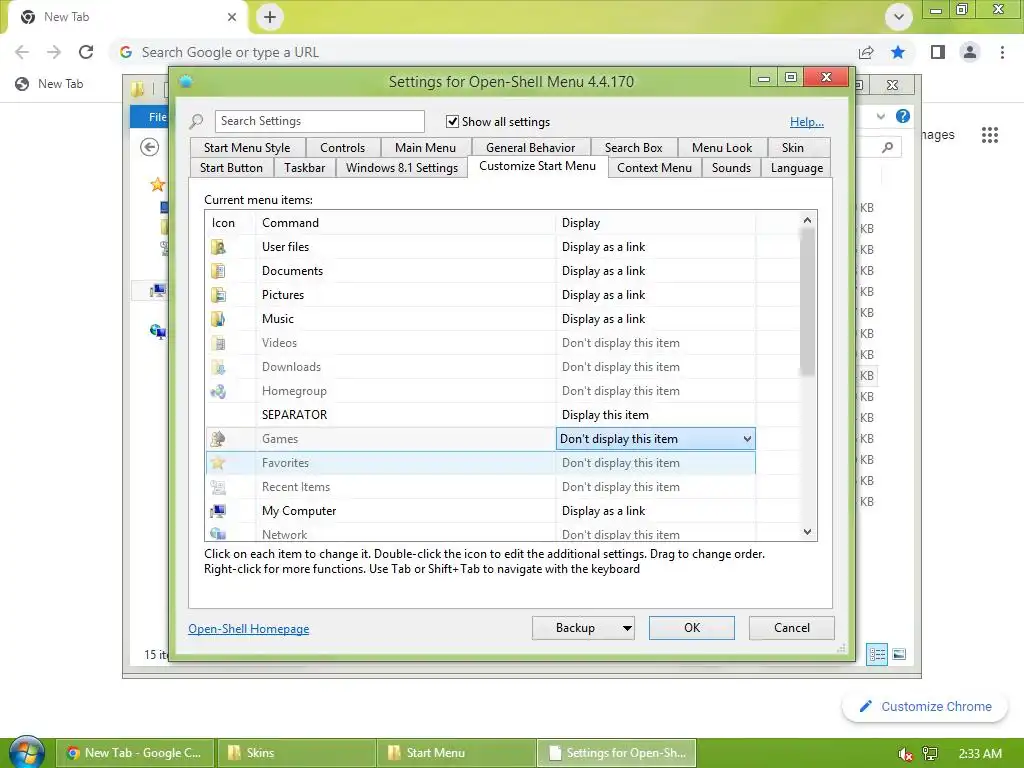This screenshot has width=1024, height=768.
Task: Open a new Chrome tab
Action: pos(270,17)
